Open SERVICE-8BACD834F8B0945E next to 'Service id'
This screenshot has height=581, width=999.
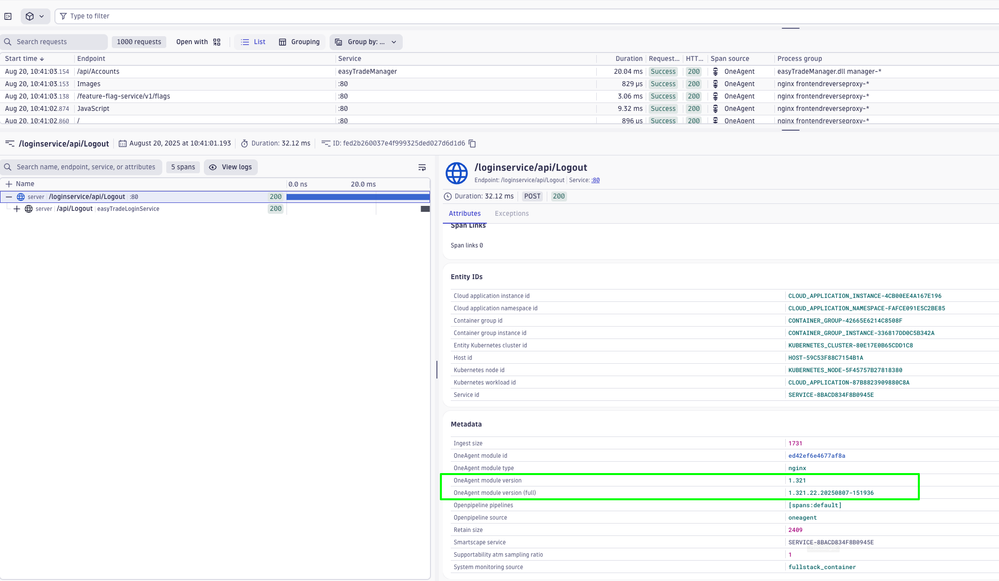coord(831,395)
